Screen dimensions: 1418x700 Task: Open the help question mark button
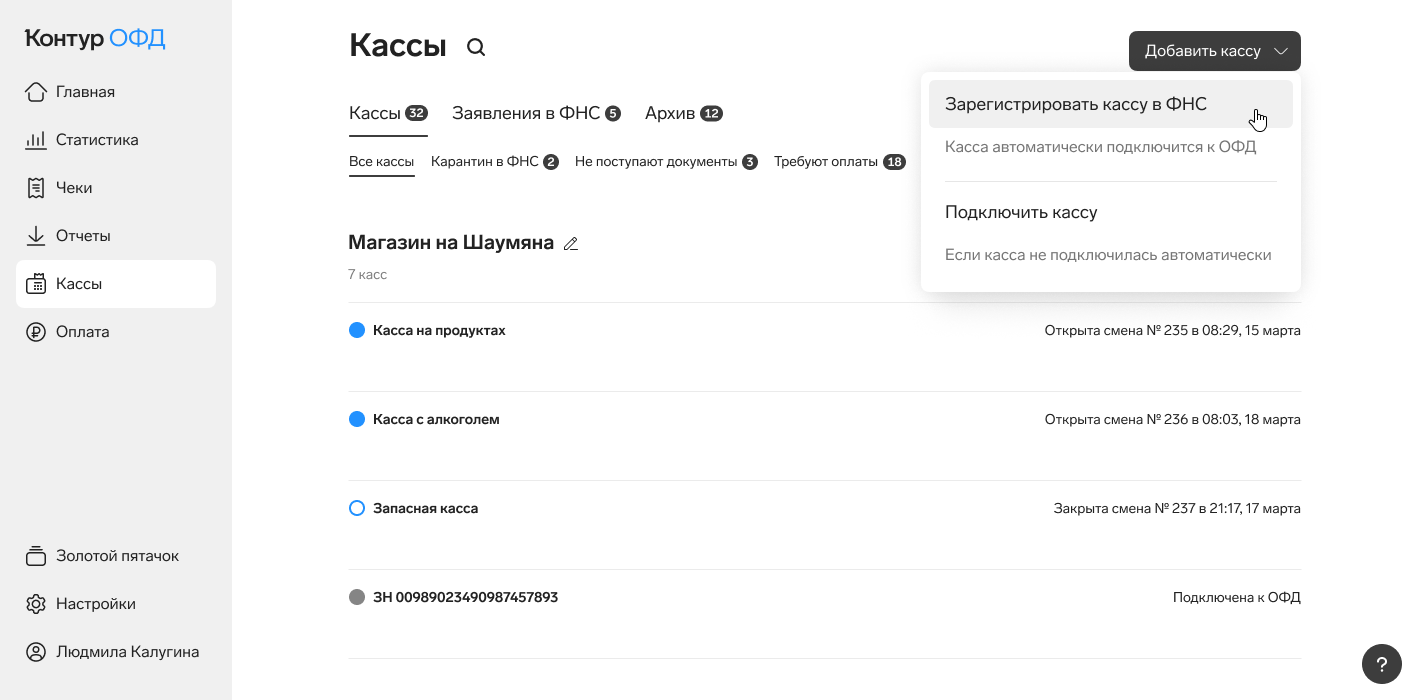[x=1381, y=664]
